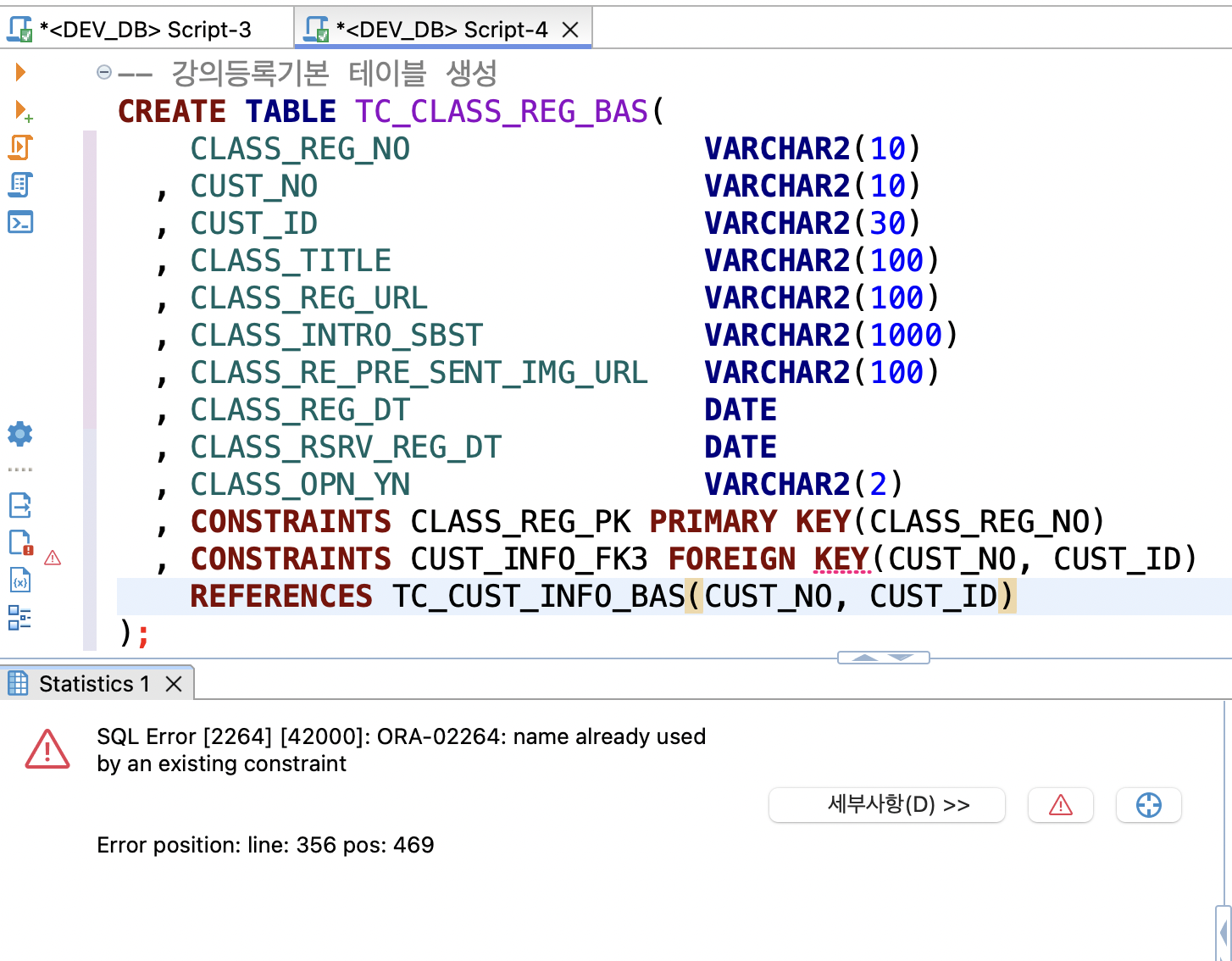Open the SQL terminal console icon
Screen dimensions: 1232x961
tap(20, 222)
